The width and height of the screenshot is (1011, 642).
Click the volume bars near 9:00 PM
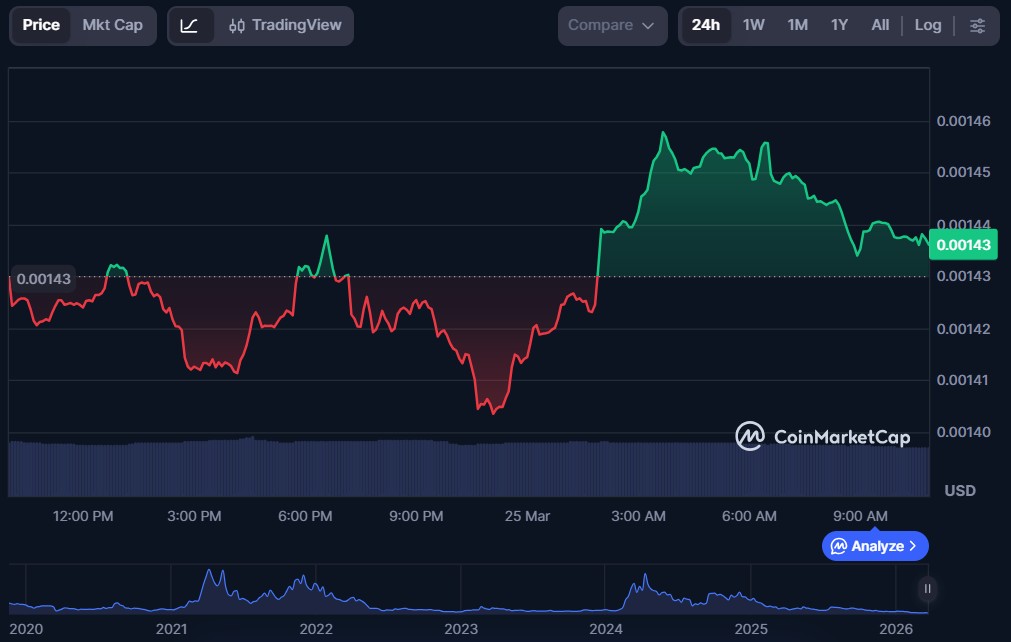[416, 468]
